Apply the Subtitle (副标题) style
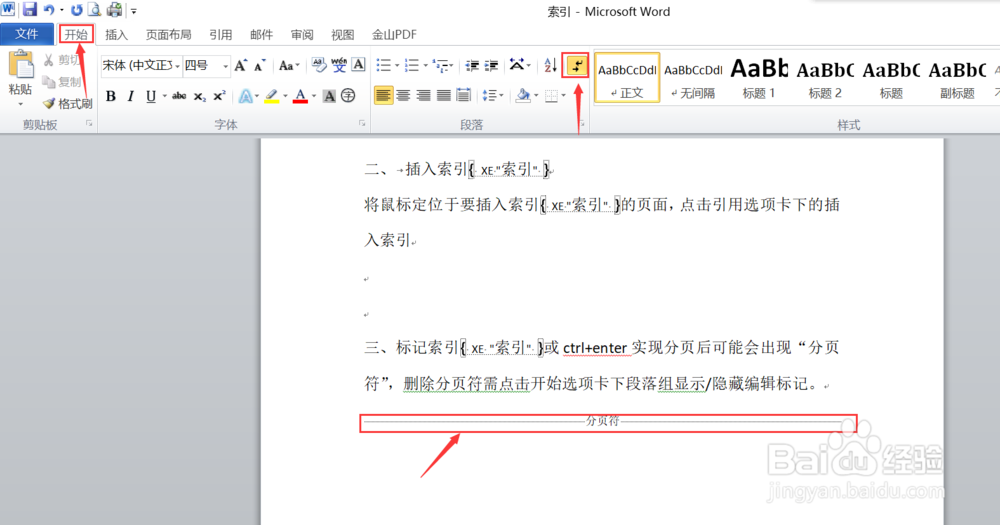This screenshot has width=1000, height=525. pyautogui.click(x=957, y=78)
